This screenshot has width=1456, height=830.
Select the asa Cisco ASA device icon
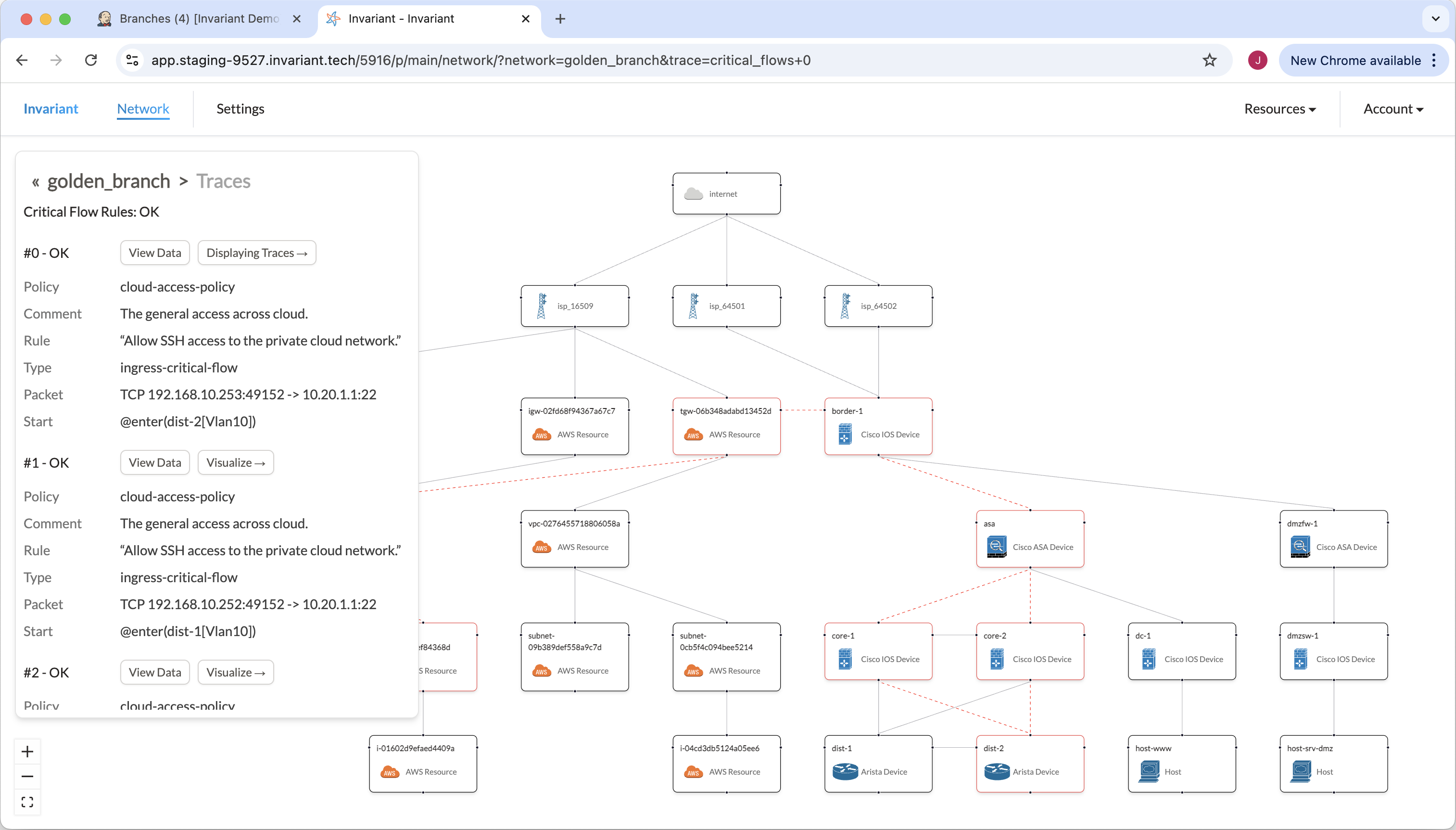tap(997, 547)
